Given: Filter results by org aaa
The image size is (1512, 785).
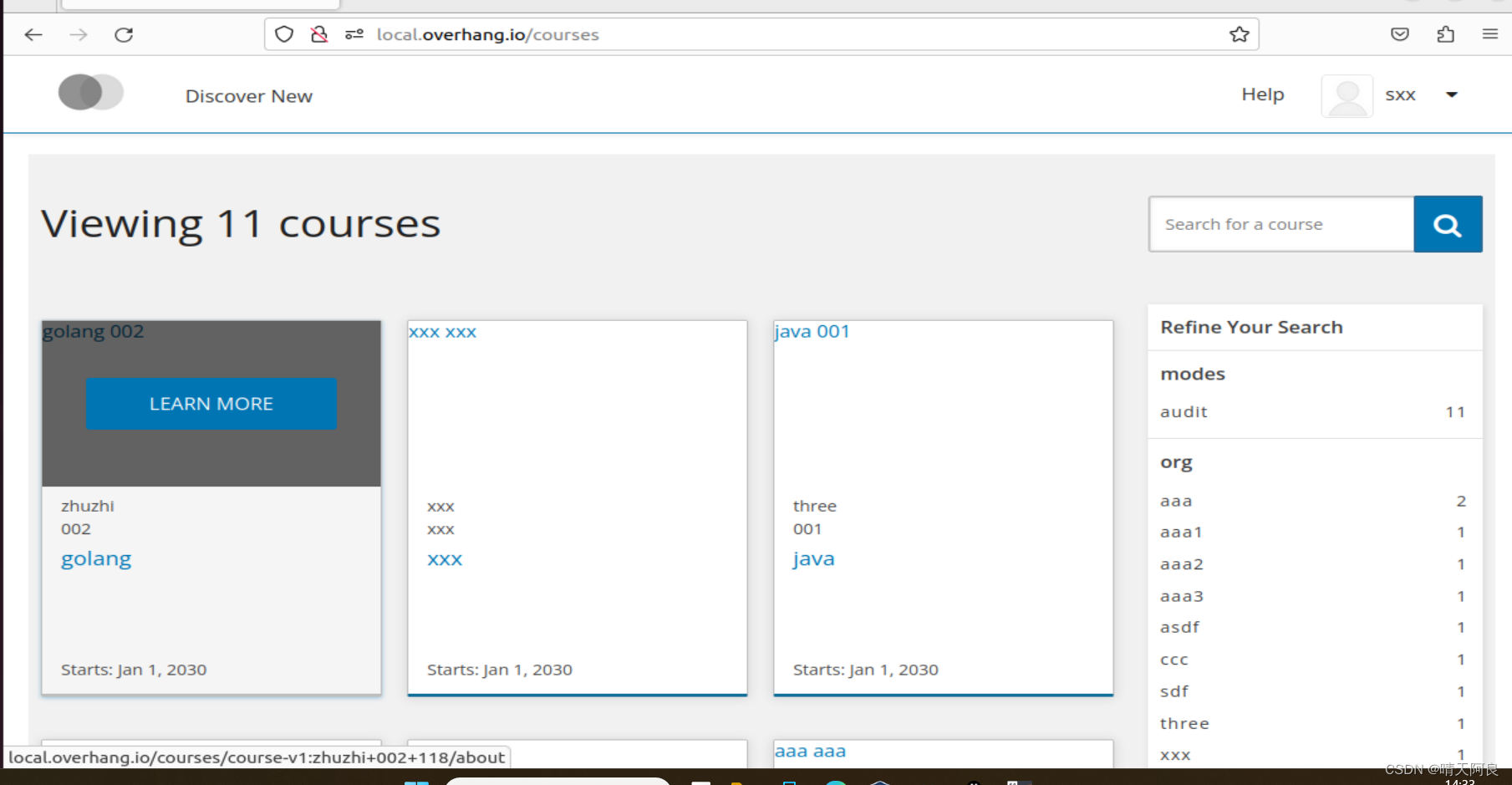Looking at the screenshot, I should 1175,500.
